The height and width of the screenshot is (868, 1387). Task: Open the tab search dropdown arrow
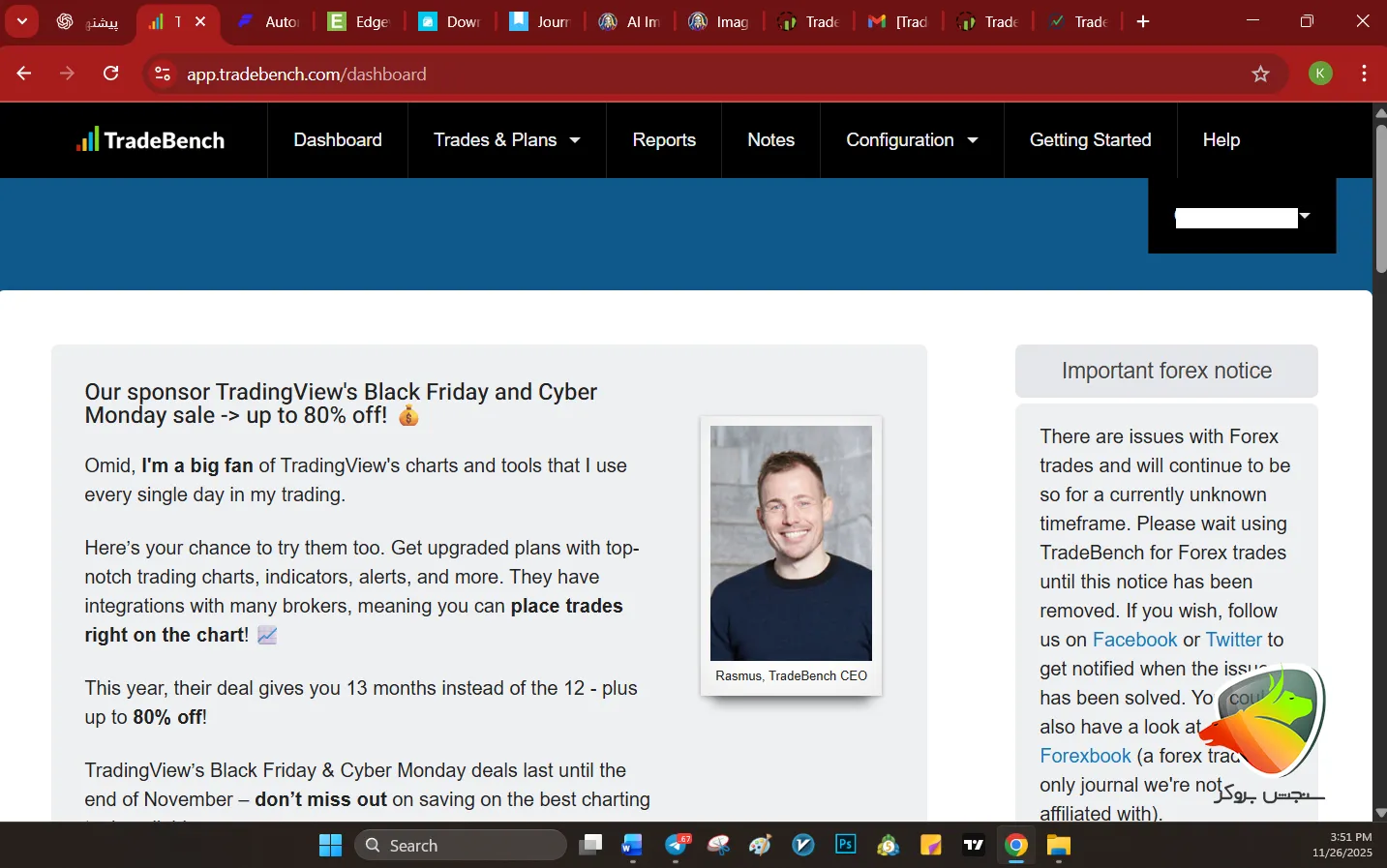pyautogui.click(x=21, y=21)
